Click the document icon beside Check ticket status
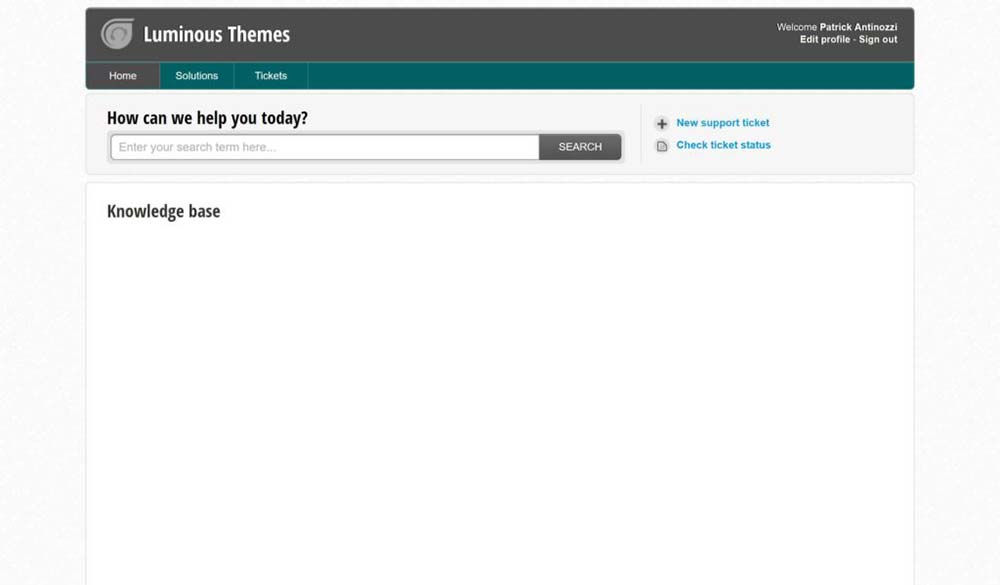 [662, 146]
